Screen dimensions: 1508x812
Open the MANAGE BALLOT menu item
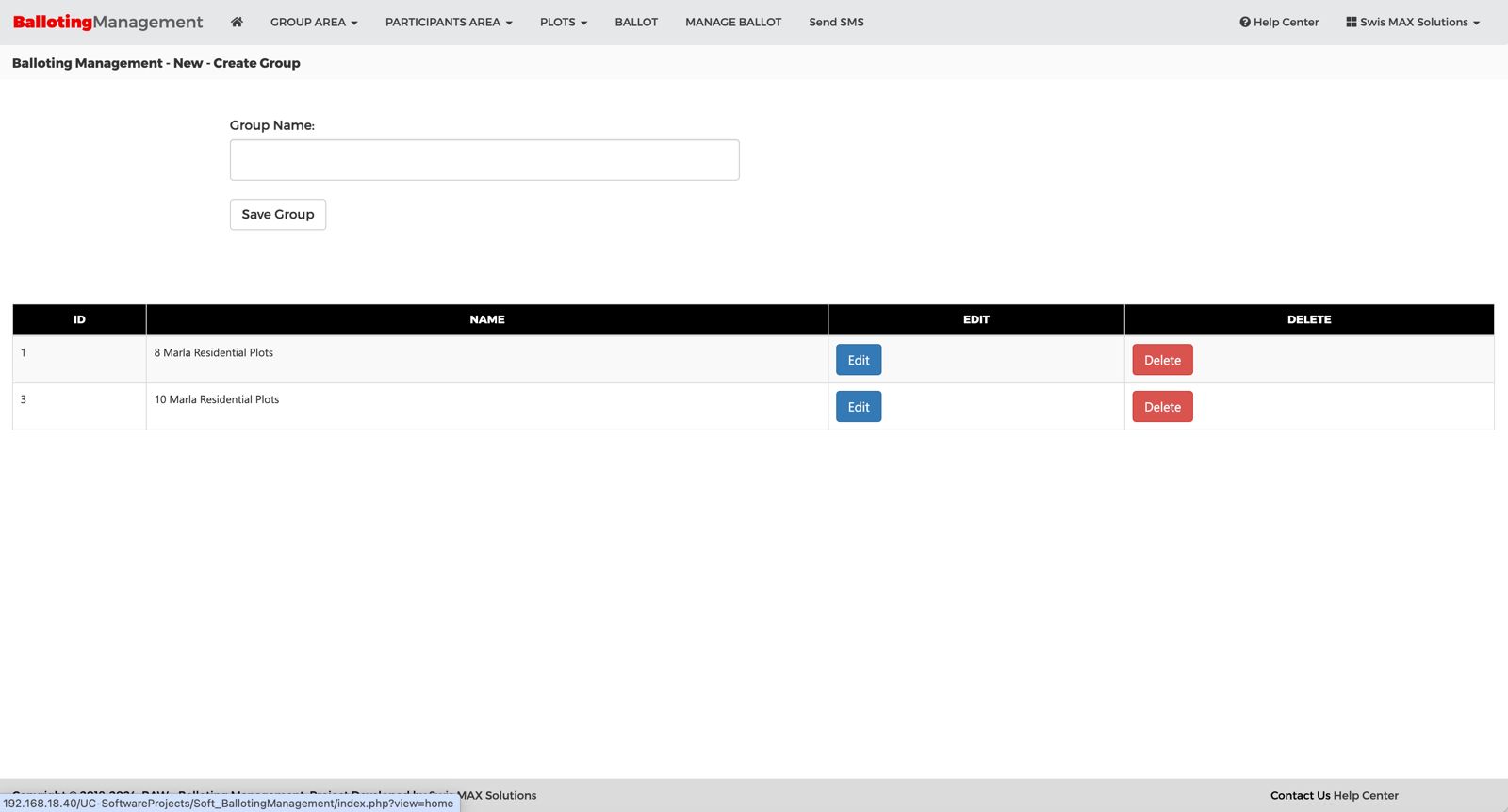733,22
